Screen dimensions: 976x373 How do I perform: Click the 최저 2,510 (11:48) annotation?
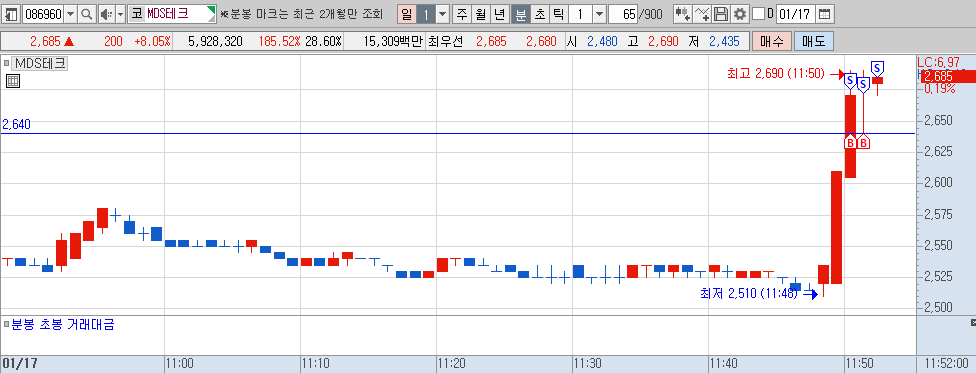pos(749,293)
